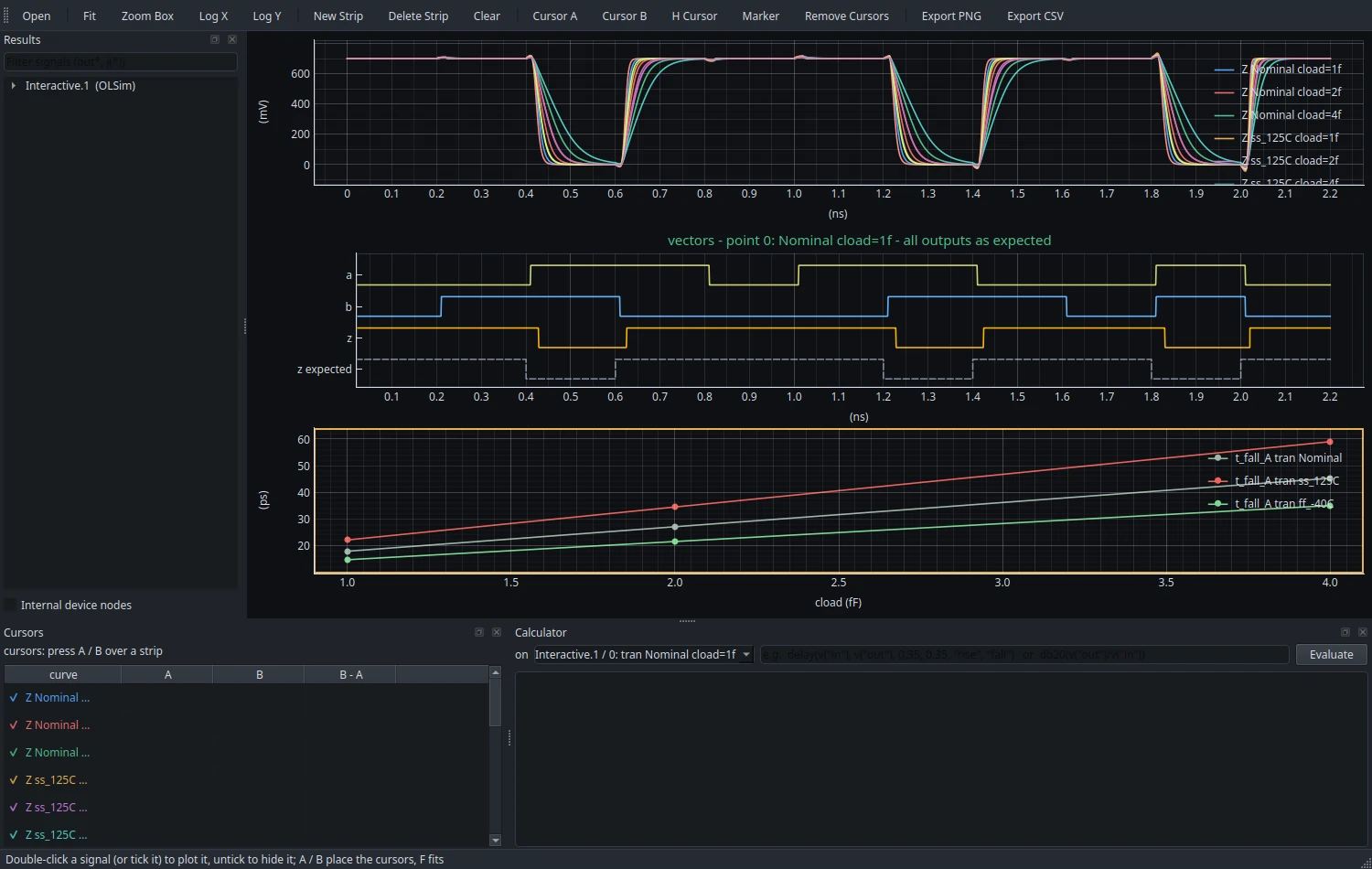Close the Cursors panel

coord(497,632)
